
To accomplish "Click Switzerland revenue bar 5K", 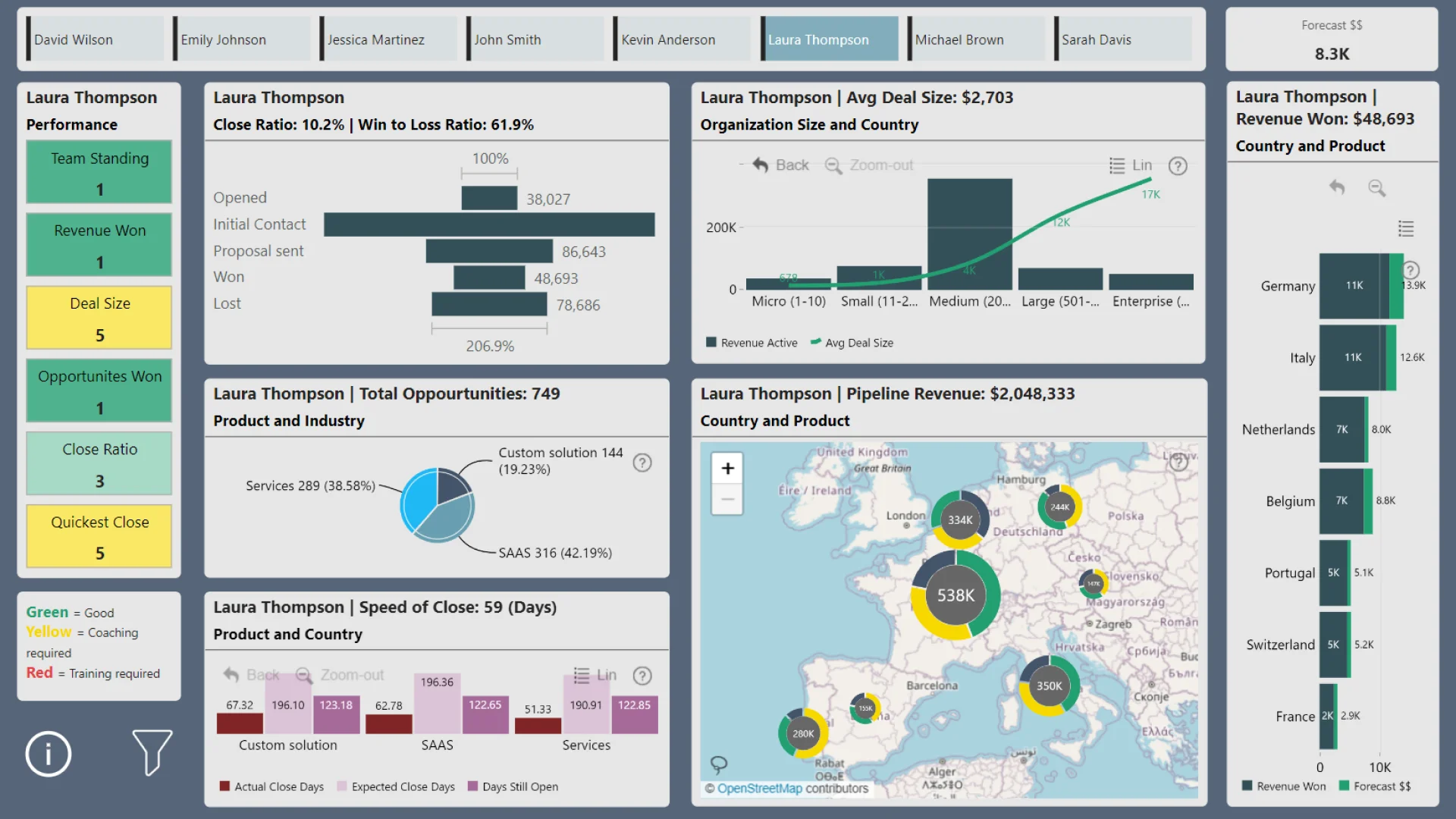I will 1333,645.
